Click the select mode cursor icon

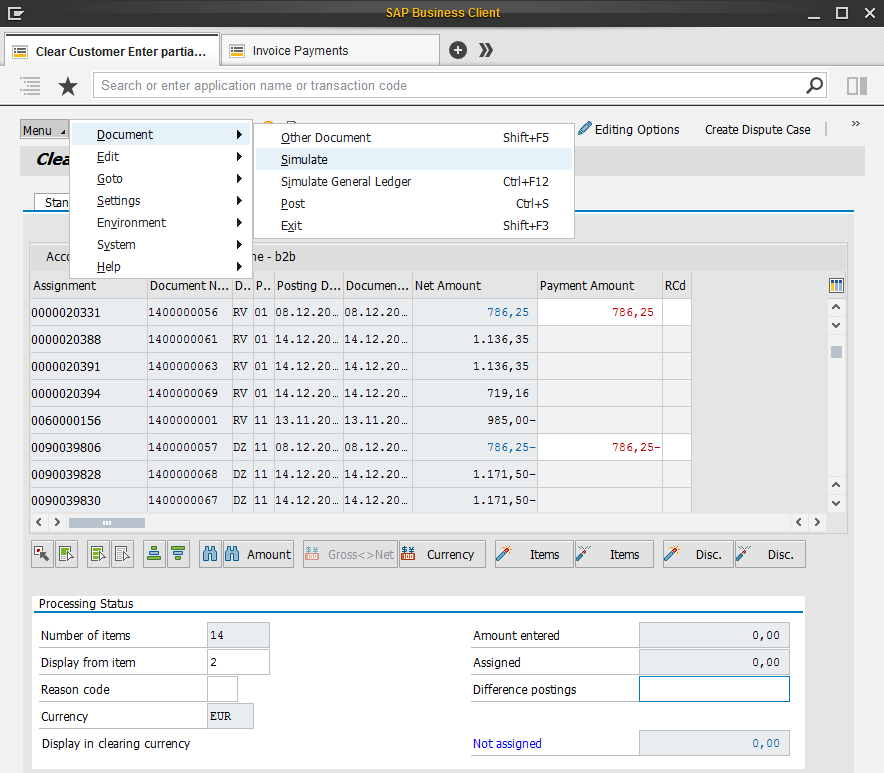tap(42, 554)
